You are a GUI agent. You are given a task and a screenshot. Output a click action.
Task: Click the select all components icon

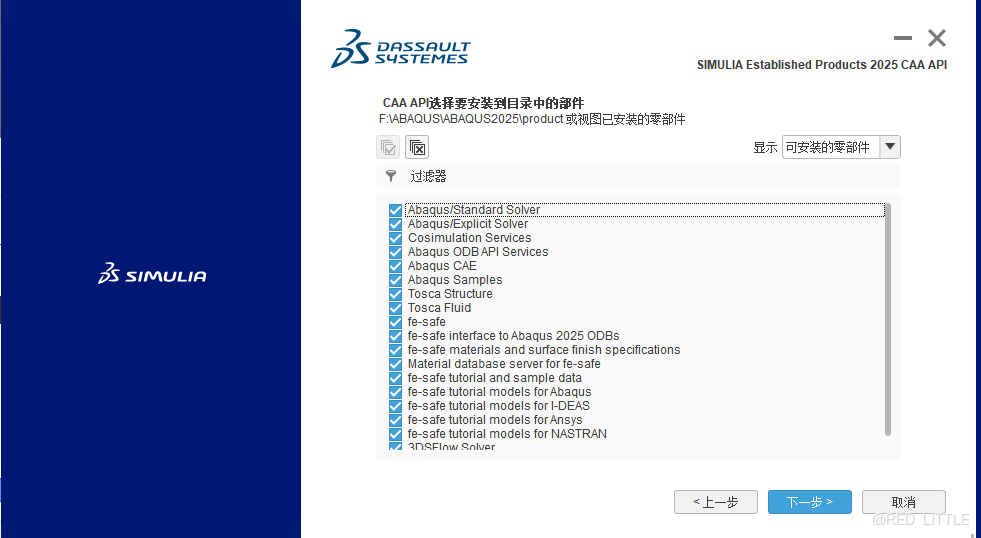388,147
